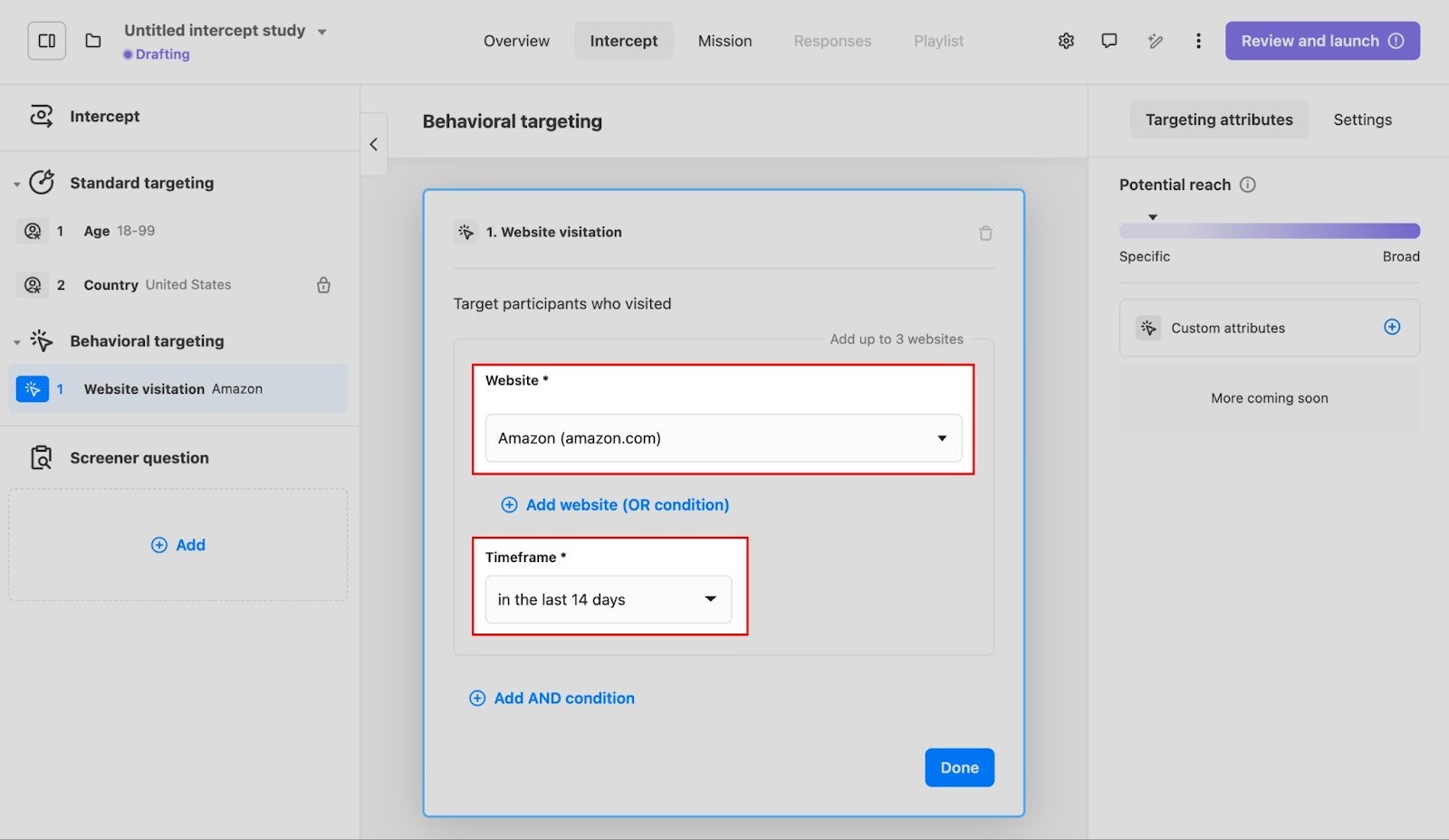1449x840 pixels.
Task: Expand the study title dropdown arrow
Action: 321,32
